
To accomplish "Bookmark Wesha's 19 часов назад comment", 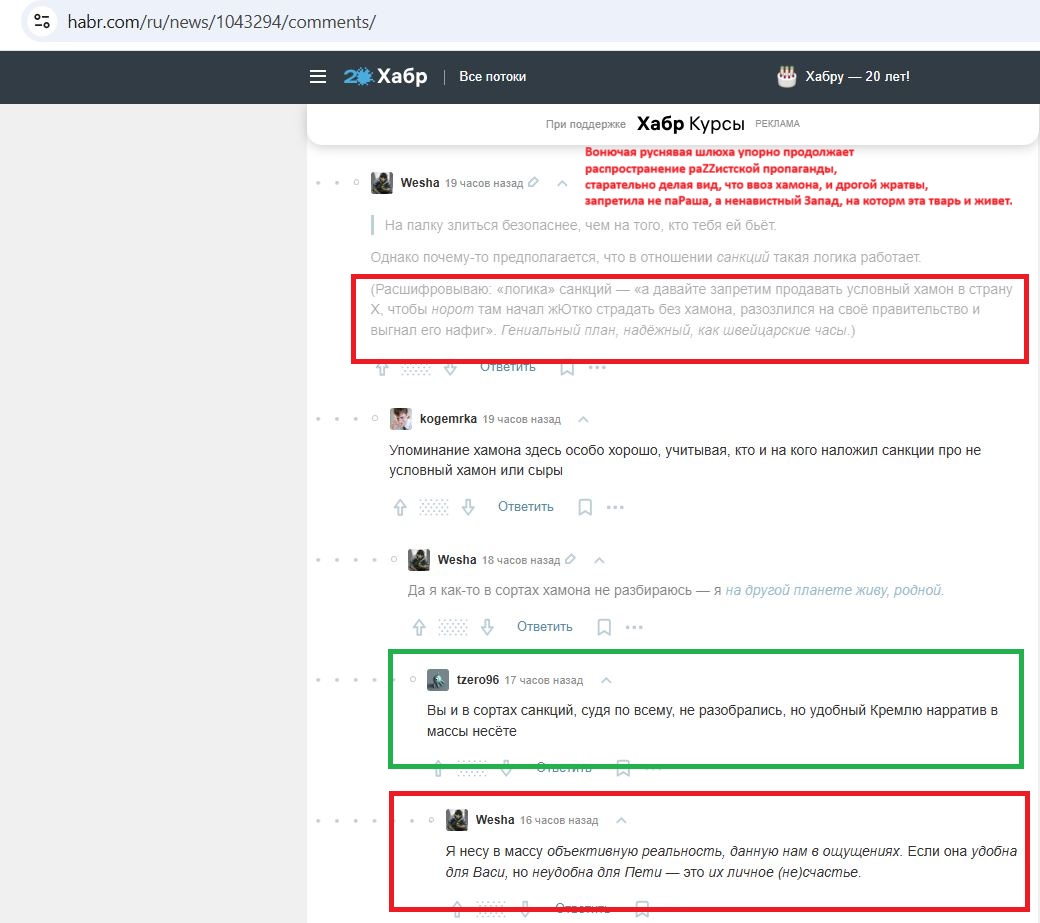I will 567,369.
